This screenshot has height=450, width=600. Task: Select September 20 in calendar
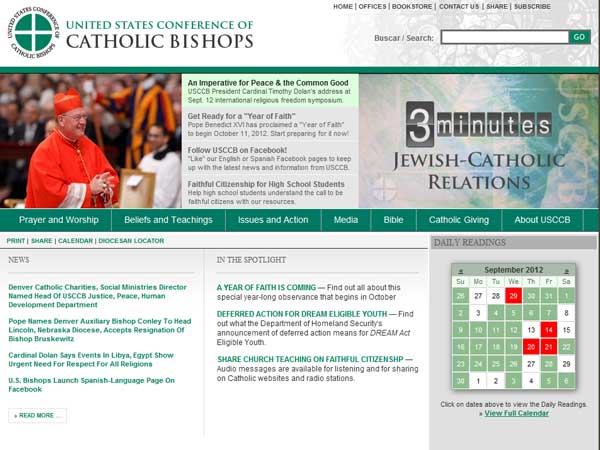pyautogui.click(x=531, y=347)
